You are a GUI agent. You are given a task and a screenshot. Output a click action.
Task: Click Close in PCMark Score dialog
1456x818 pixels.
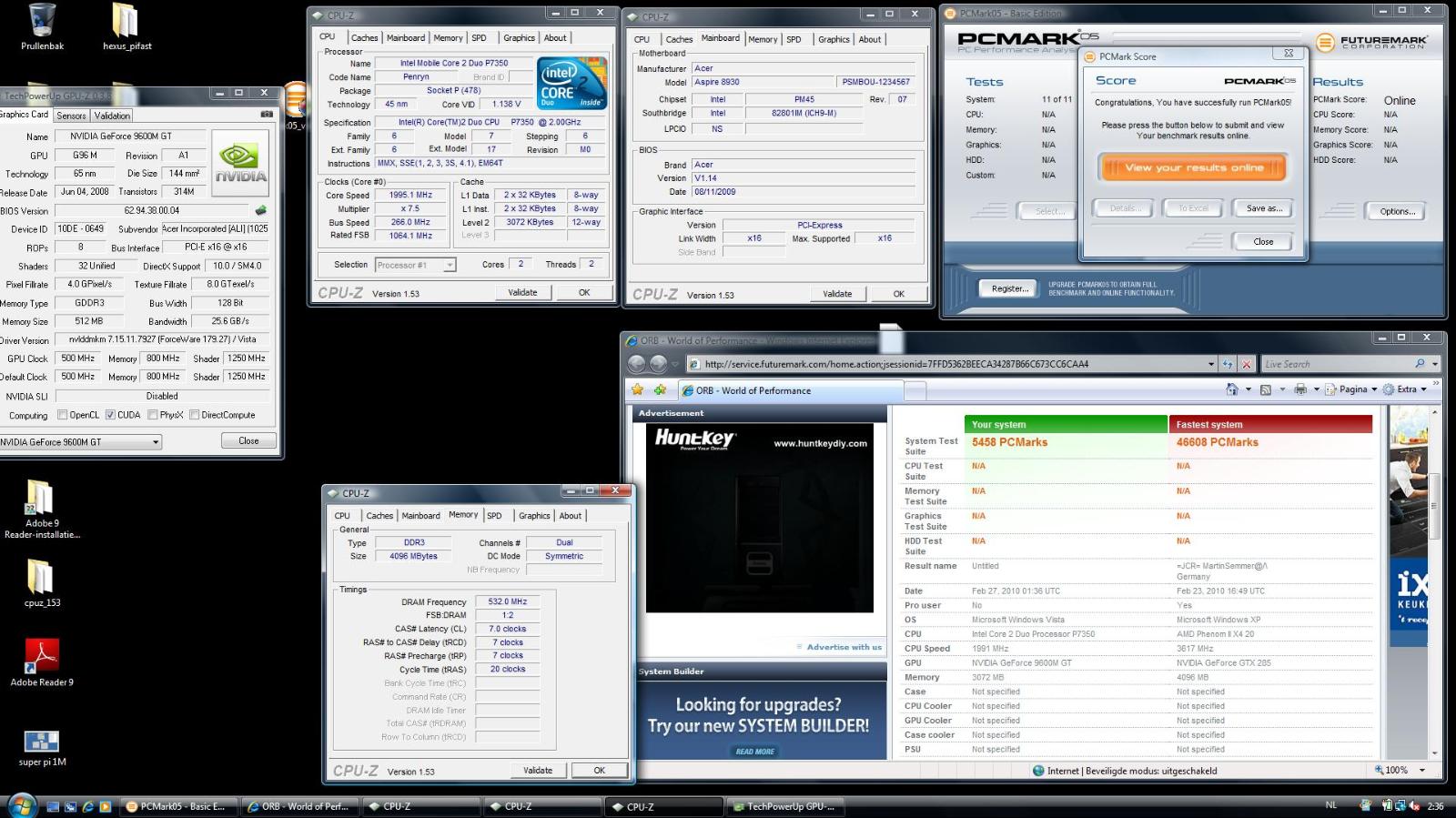click(x=1263, y=241)
